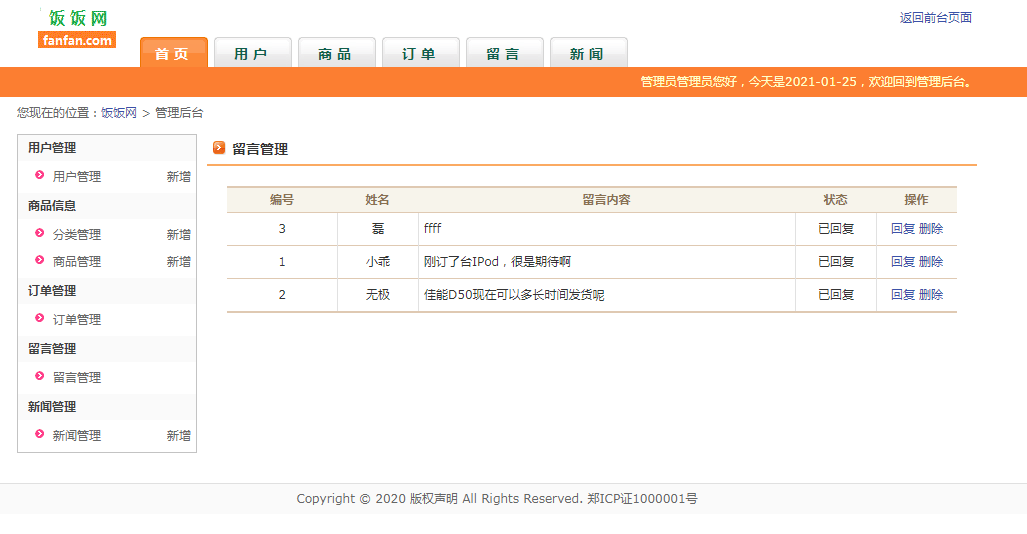
Task: Click the 姓名 column header
Action: (377, 200)
